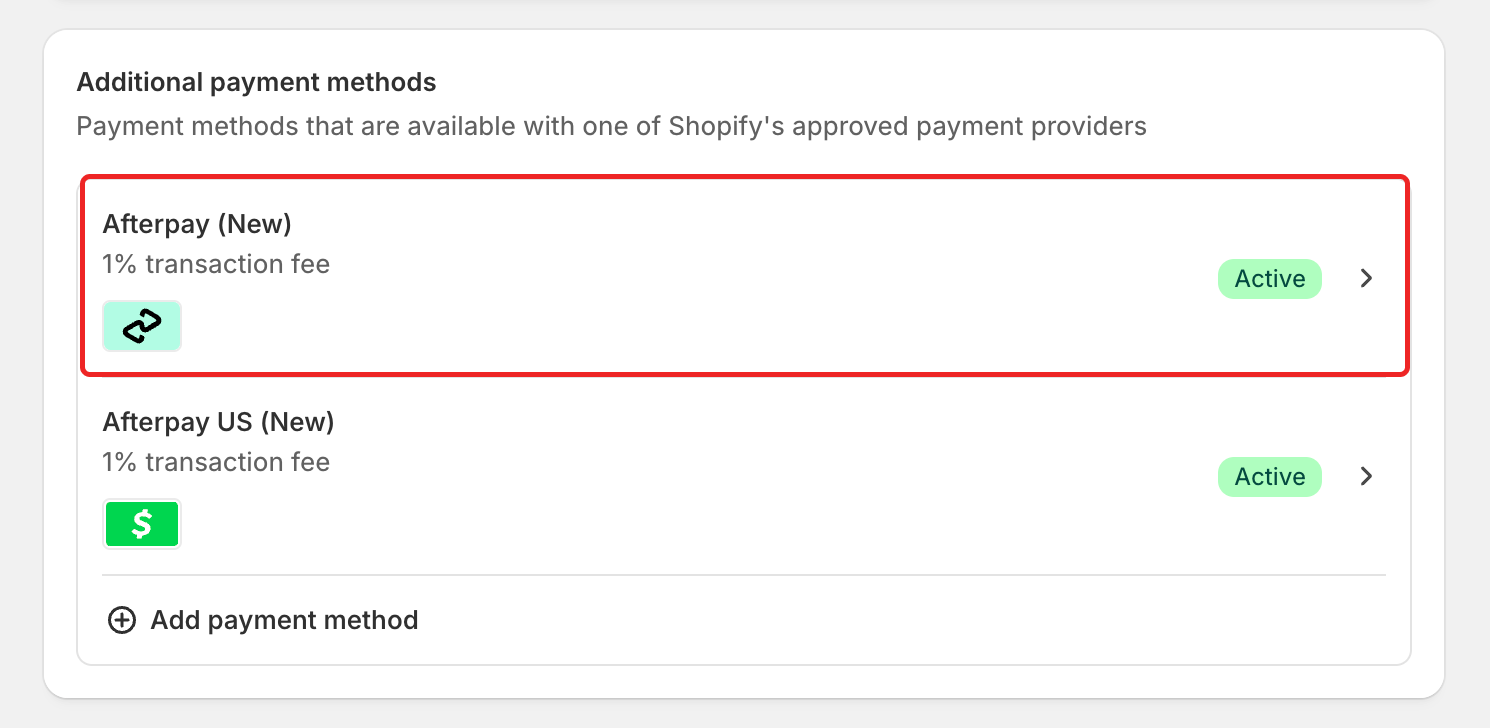Expand the Afterpay (New) payment method details

tap(1366, 278)
